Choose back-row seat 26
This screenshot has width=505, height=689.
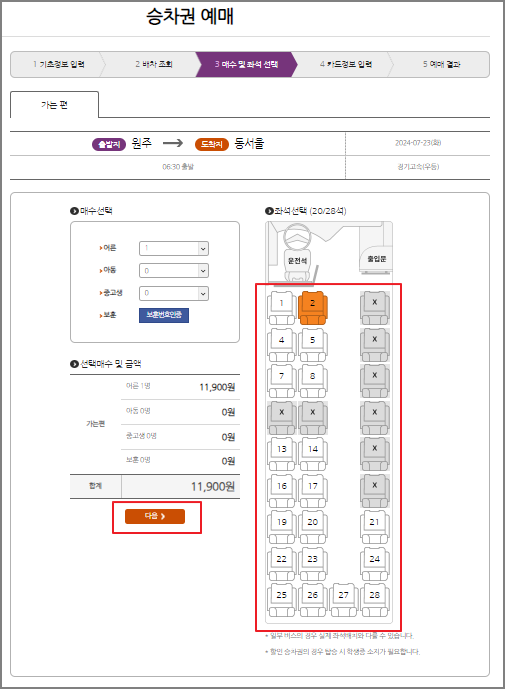pos(312,600)
